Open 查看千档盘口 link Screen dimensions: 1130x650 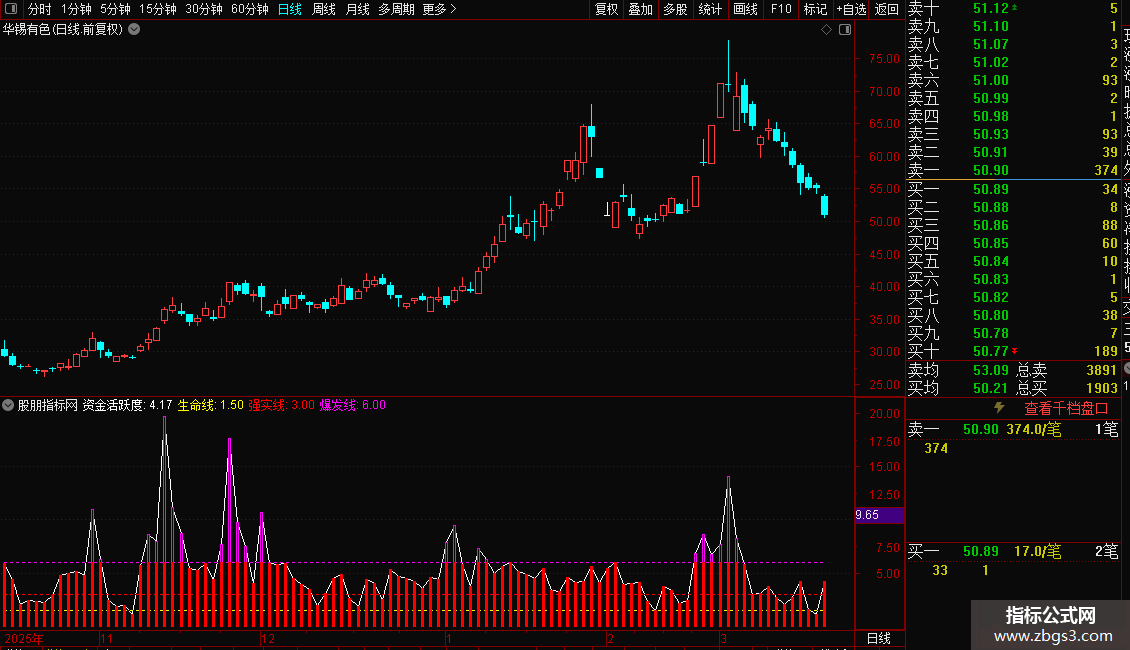[x=1066, y=409]
